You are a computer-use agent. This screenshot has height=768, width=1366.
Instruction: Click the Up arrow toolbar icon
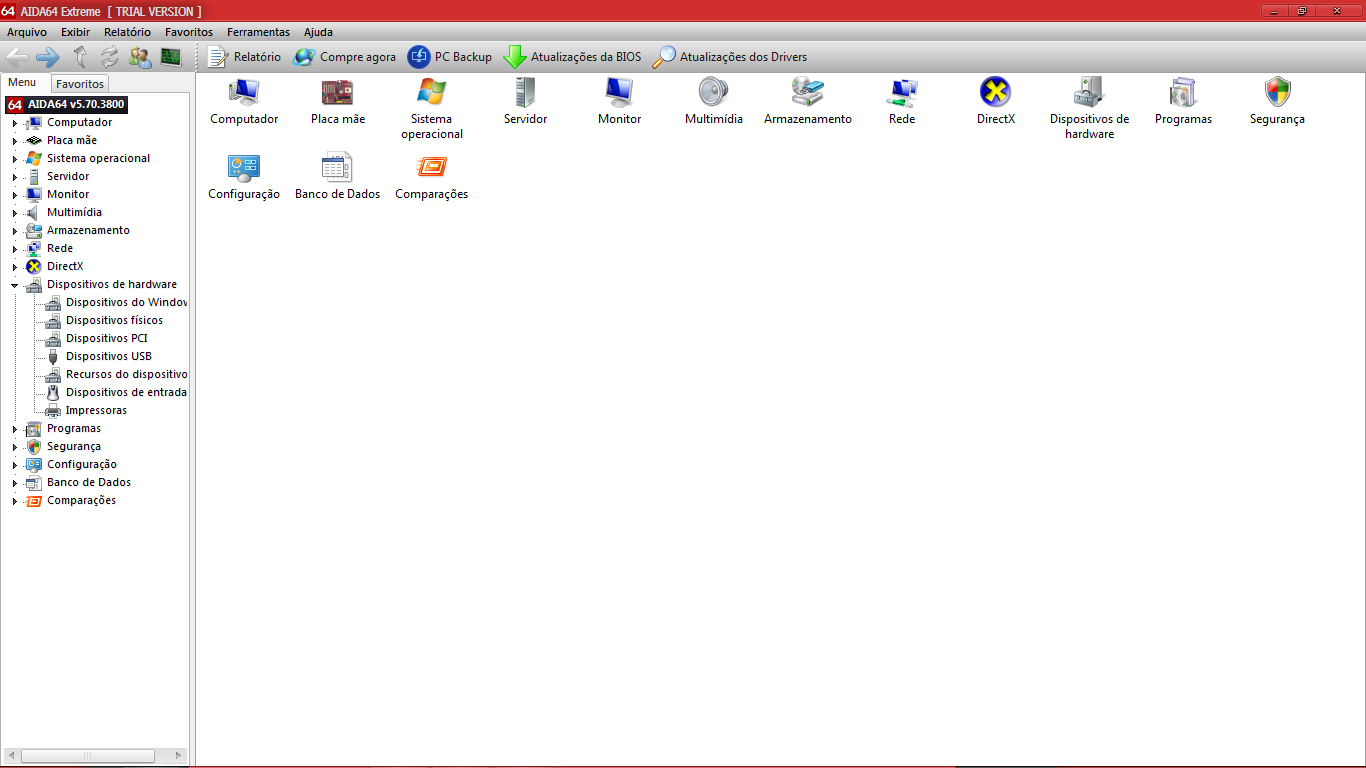(x=80, y=57)
